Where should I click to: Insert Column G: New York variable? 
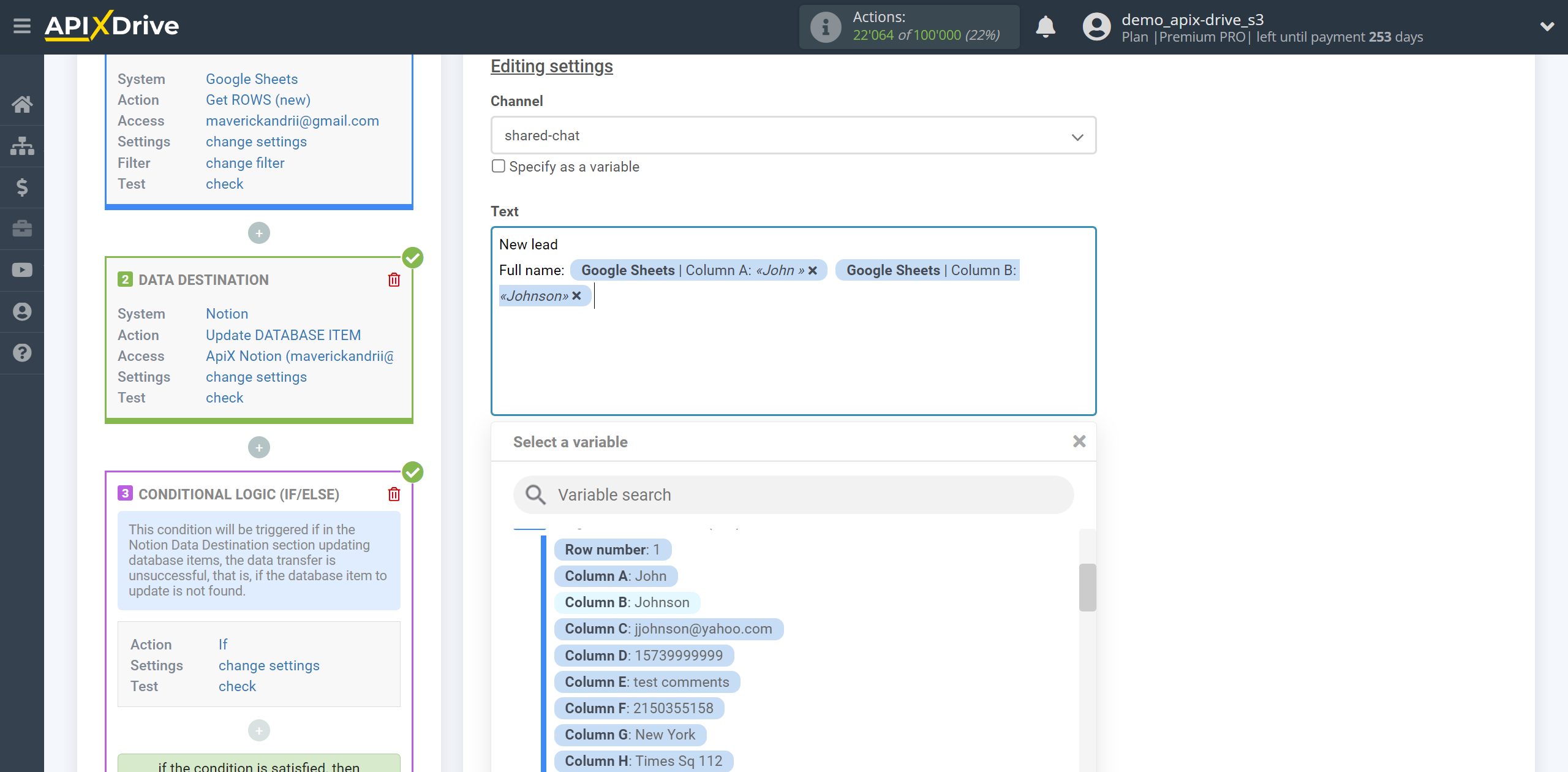tap(630, 735)
